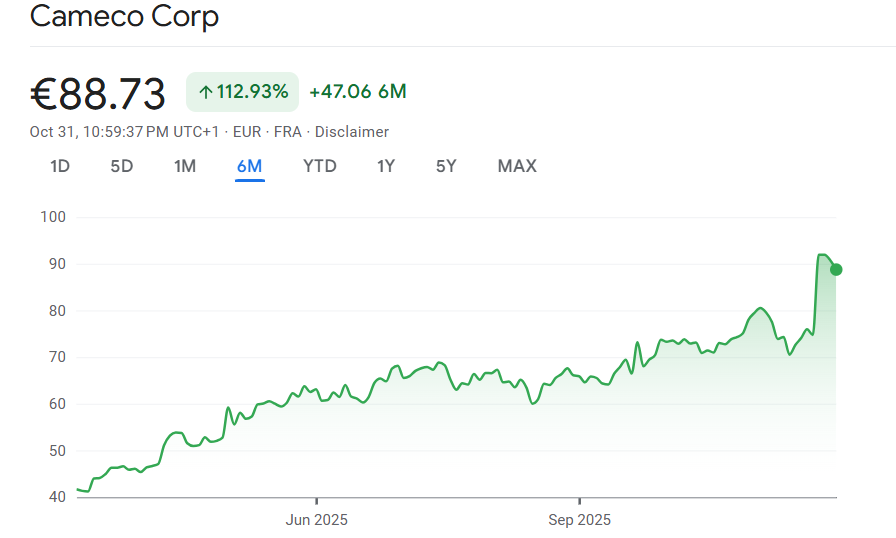Viewport: 896px width, 538px height.
Task: Click the 112.93% change badge
Action: point(242,92)
